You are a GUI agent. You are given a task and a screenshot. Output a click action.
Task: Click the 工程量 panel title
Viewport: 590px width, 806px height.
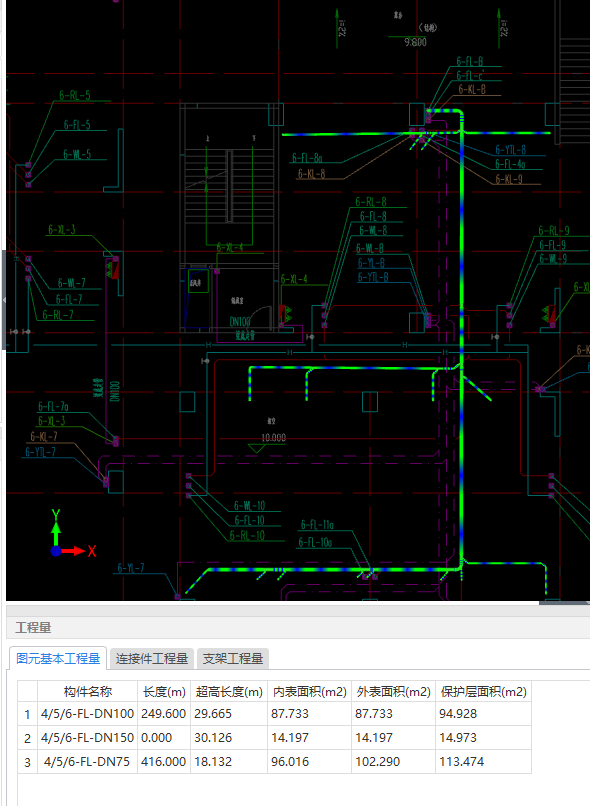pyautogui.click(x=33, y=628)
